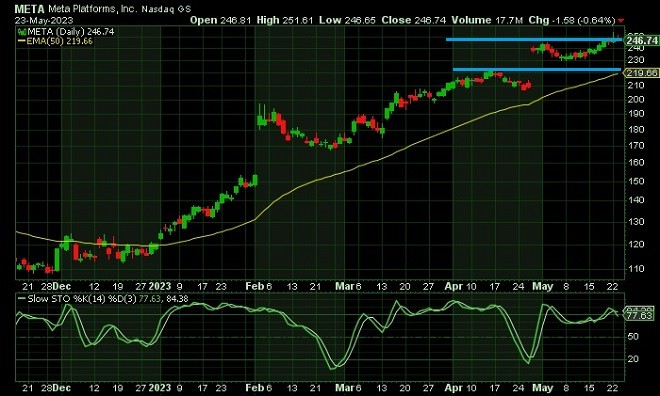Click Feb on the stochastic panel date axis

254,388
